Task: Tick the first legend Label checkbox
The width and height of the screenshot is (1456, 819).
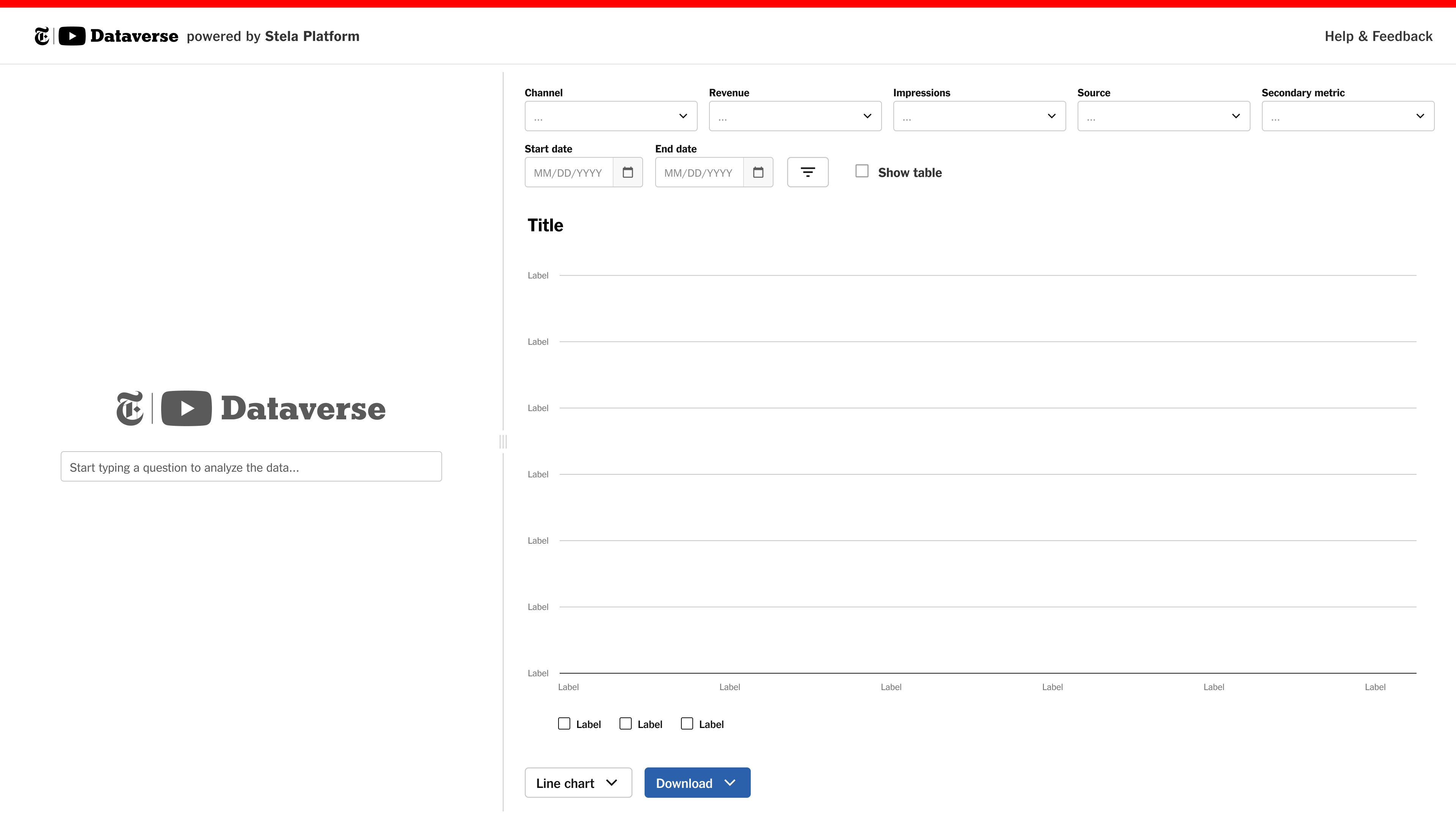Action: (x=564, y=723)
